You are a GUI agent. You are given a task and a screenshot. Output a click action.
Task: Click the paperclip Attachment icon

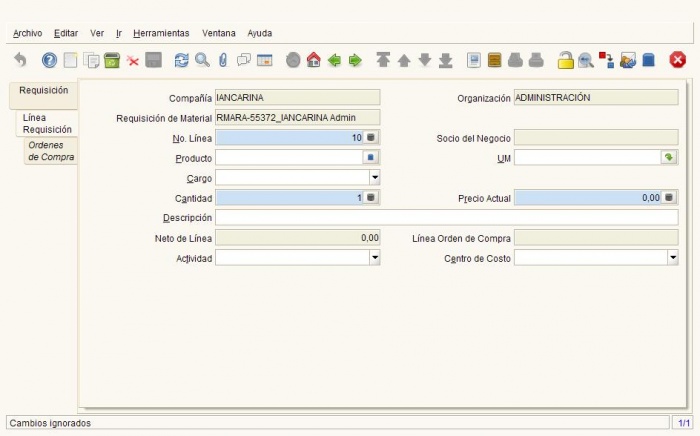[223, 60]
